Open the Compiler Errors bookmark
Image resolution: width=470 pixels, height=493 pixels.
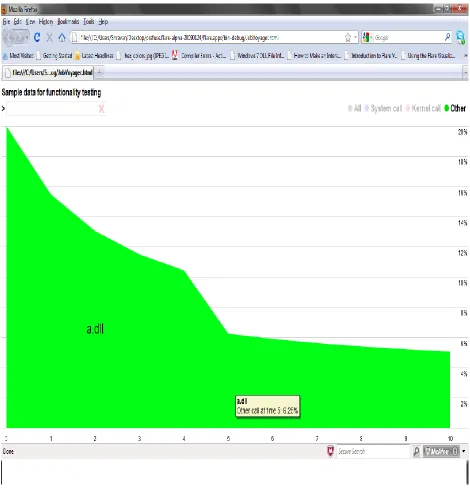tap(199, 56)
